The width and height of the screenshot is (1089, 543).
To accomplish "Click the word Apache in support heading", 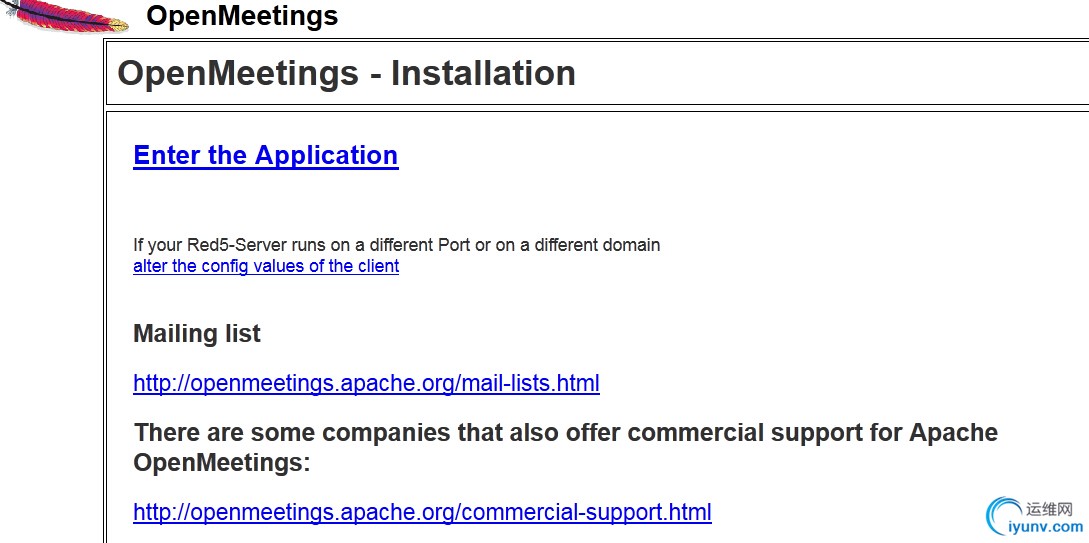I will pos(954,433).
